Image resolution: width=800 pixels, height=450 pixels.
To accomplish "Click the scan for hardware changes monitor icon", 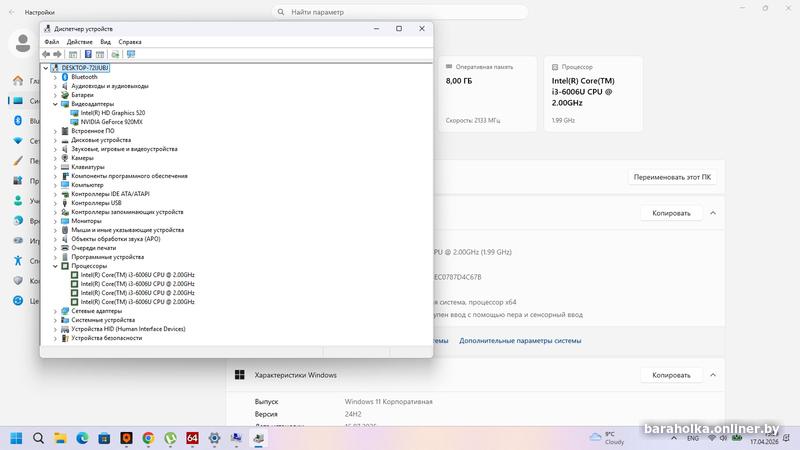I will click(131, 54).
